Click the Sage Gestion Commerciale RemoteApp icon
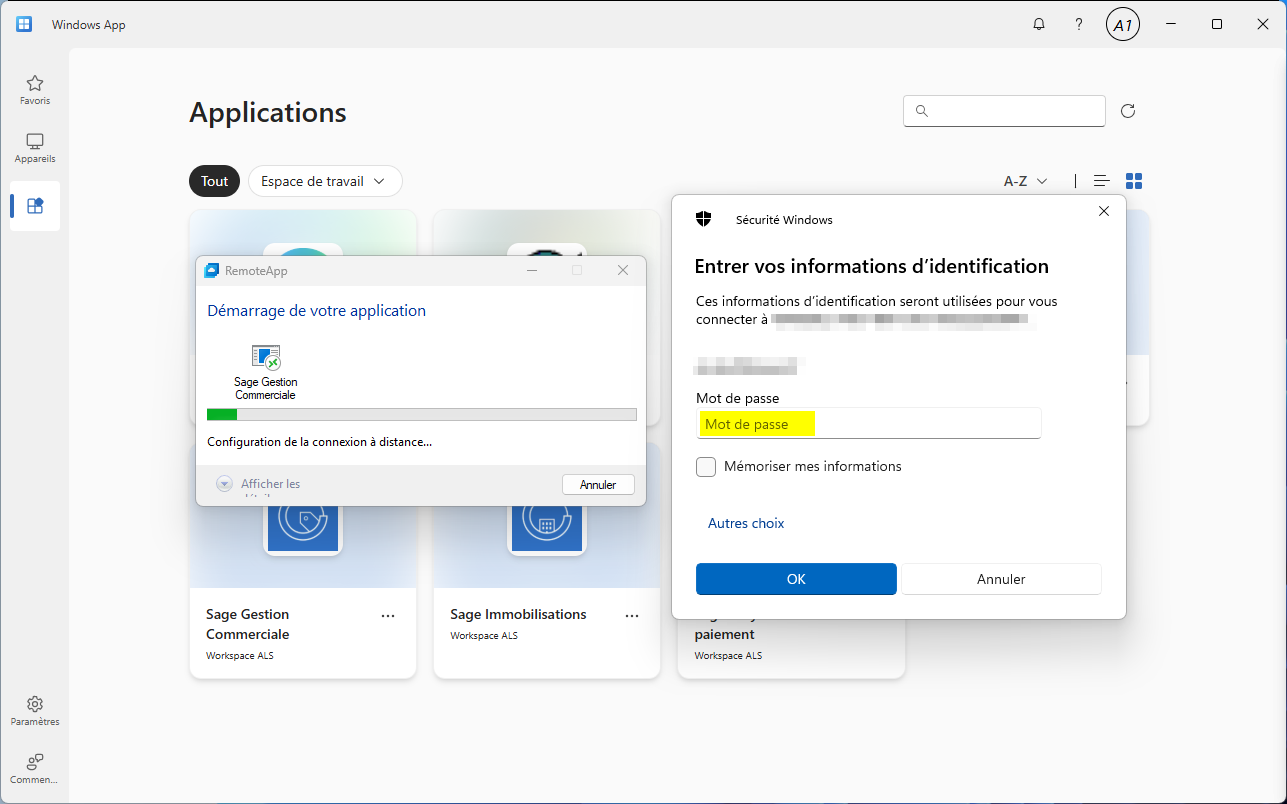Viewport: 1287px width, 804px height. pyautogui.click(x=266, y=358)
